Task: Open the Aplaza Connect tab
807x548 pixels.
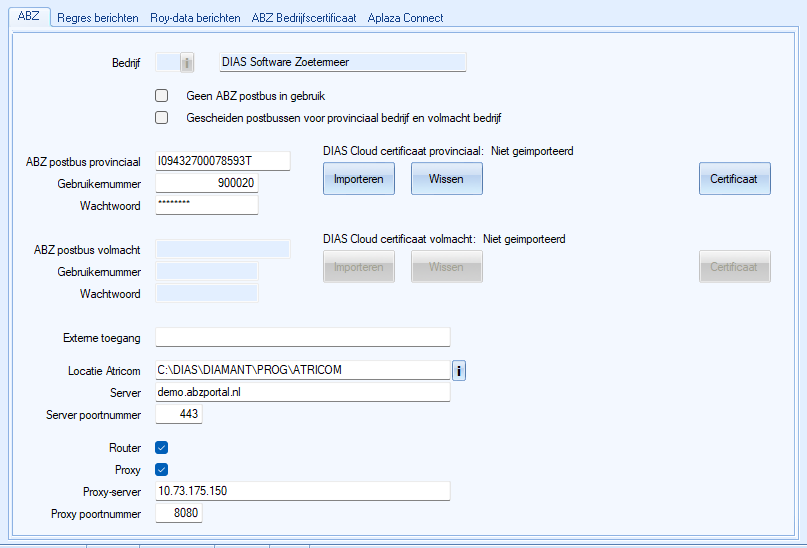Action: [x=405, y=18]
